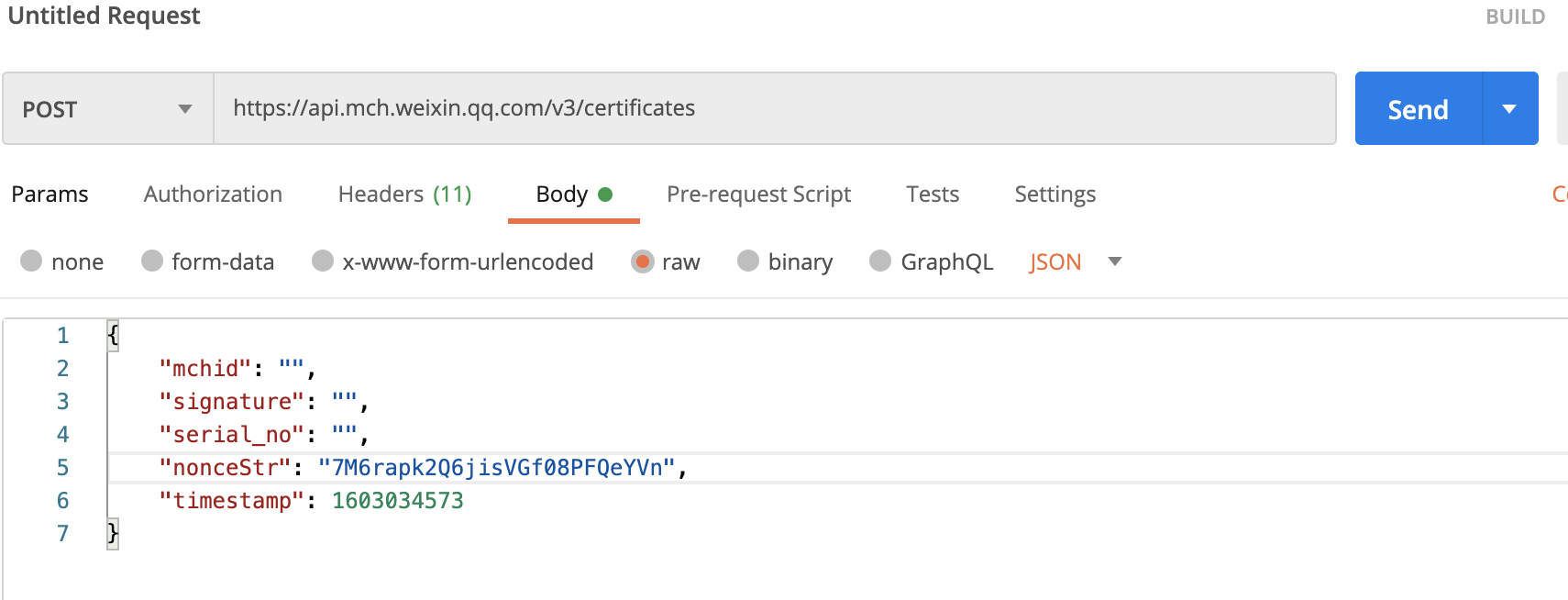
Task: Switch to the Params tab
Action: [50, 194]
